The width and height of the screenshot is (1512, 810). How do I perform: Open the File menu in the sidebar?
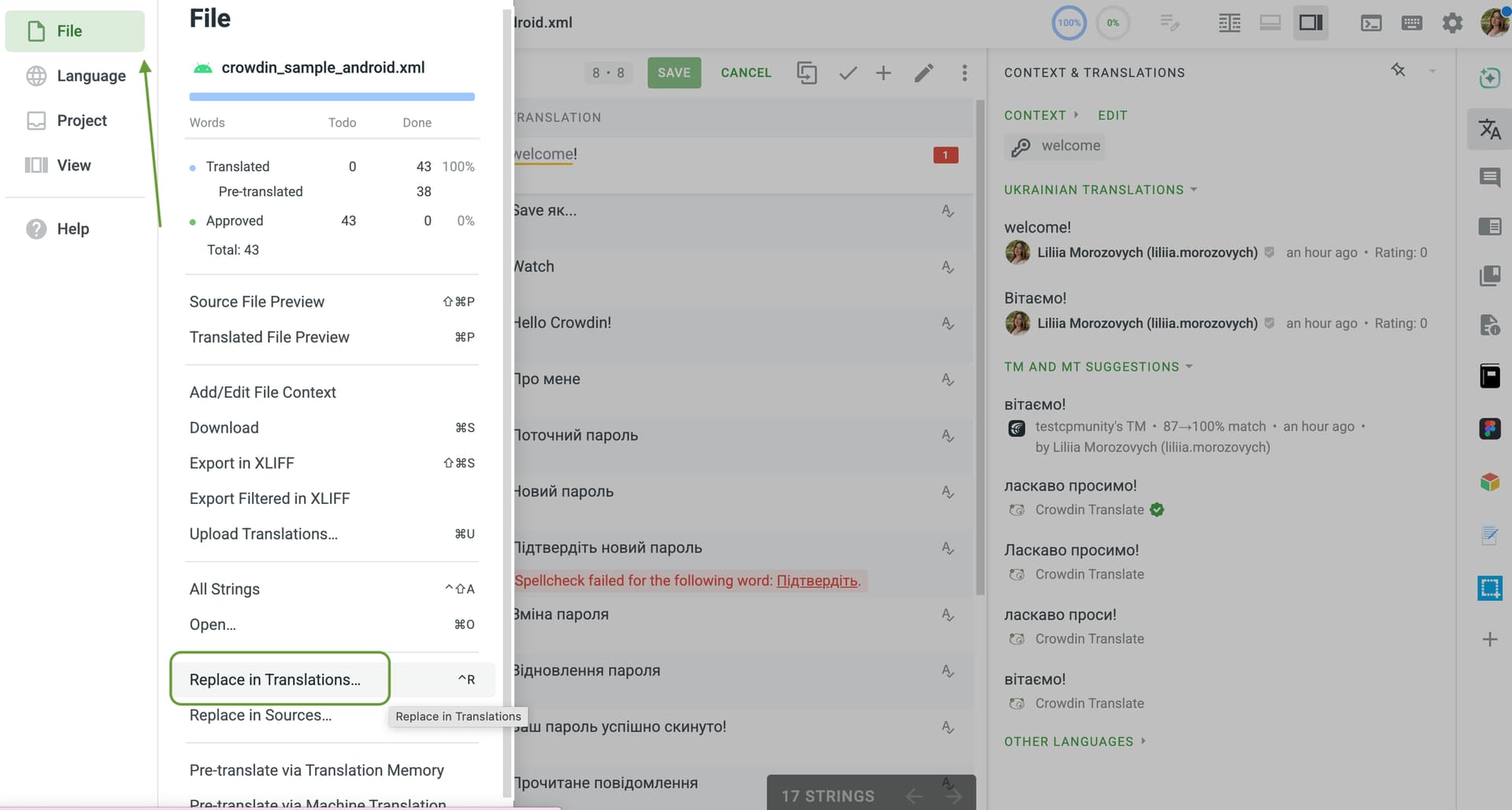click(x=75, y=31)
